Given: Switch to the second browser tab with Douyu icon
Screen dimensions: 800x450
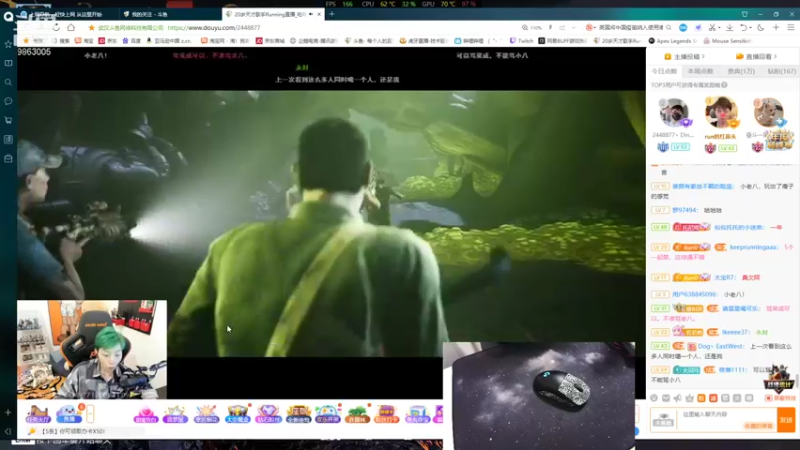Looking at the screenshot, I should (168, 14).
